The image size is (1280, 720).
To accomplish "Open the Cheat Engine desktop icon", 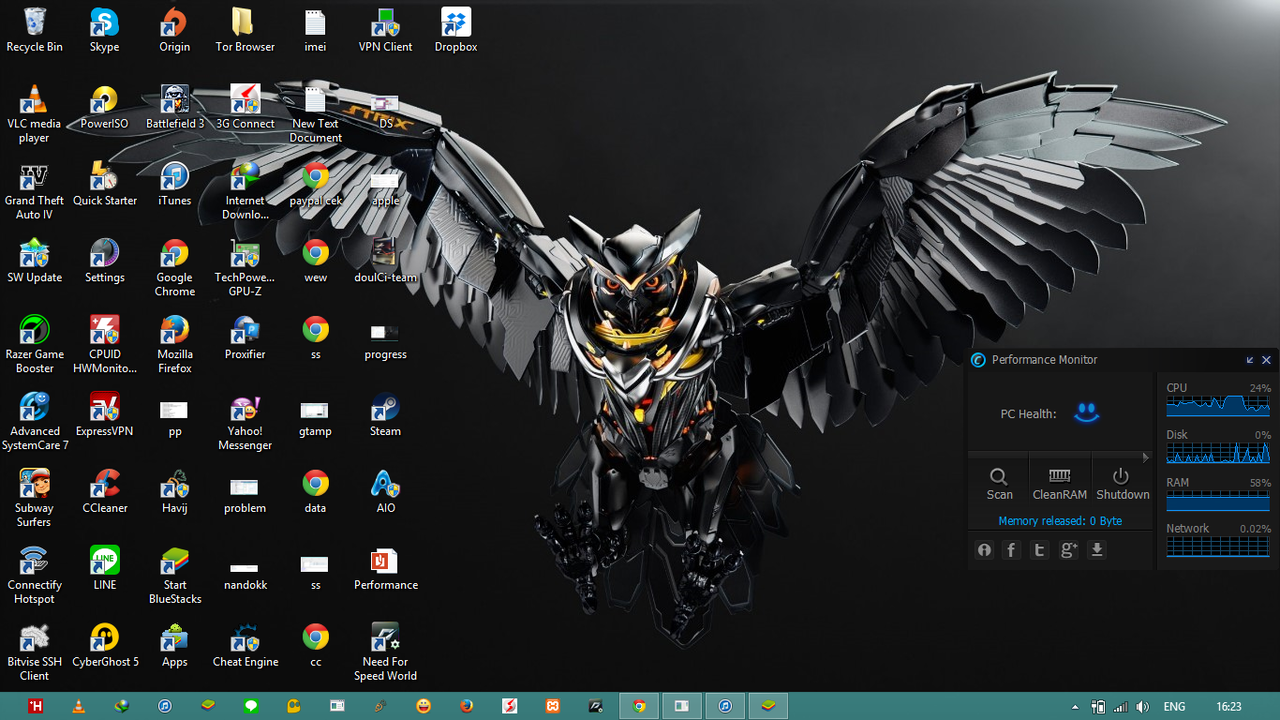I will pos(245,646).
